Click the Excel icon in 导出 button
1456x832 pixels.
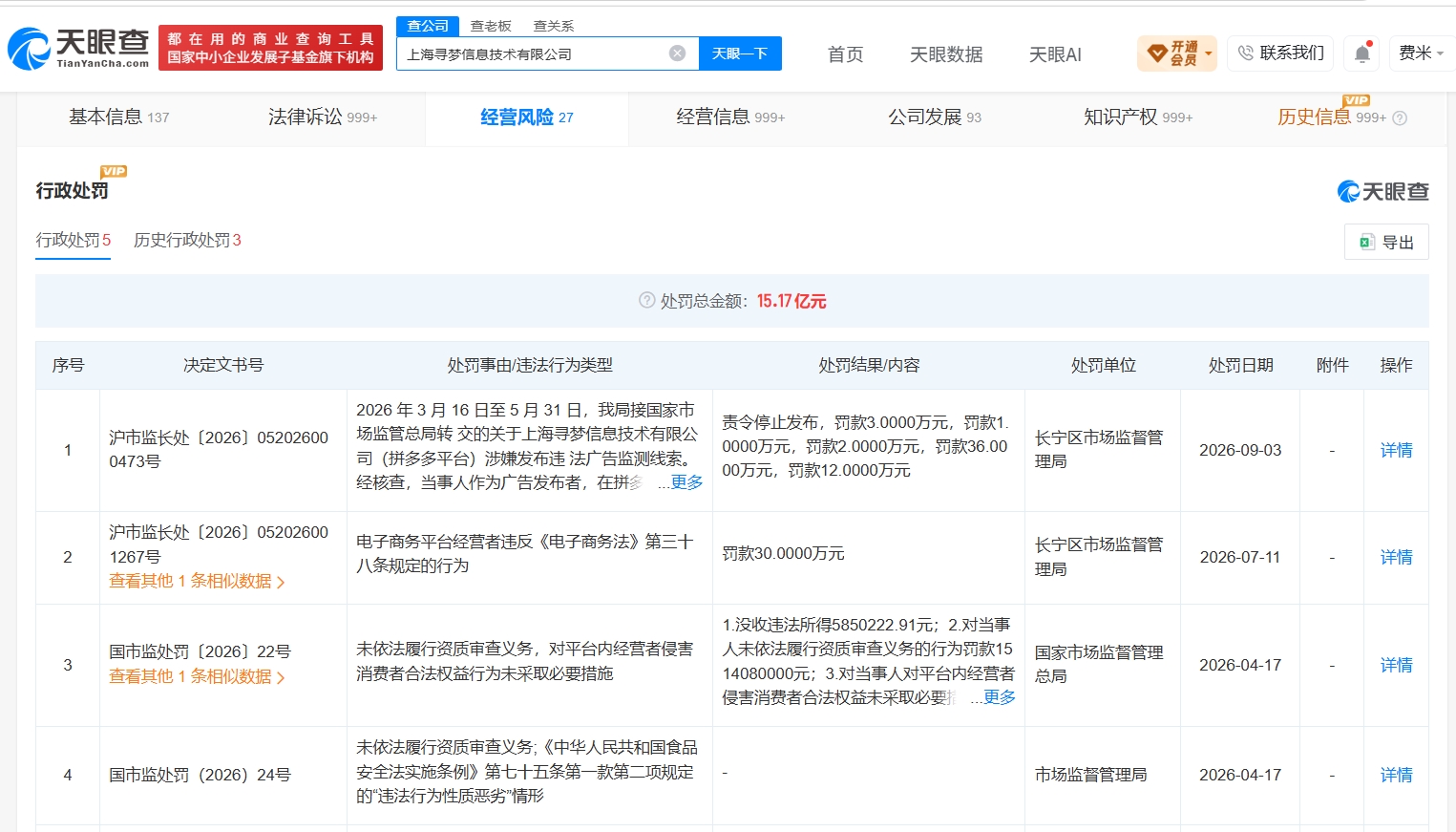(1366, 243)
